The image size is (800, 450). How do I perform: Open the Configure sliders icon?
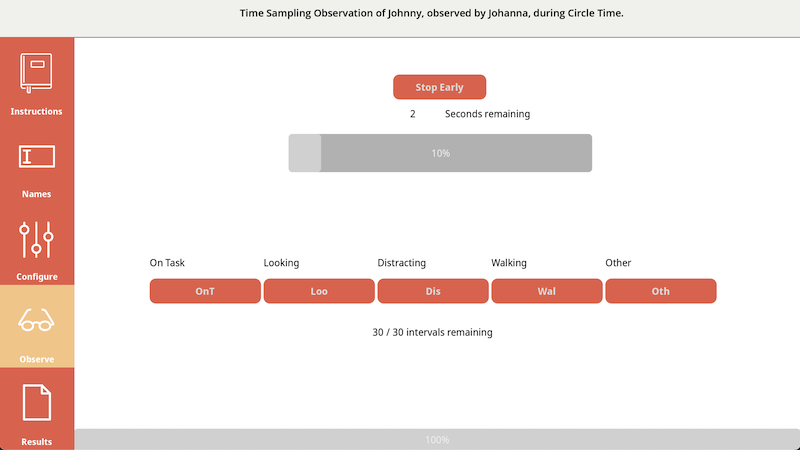[37, 239]
